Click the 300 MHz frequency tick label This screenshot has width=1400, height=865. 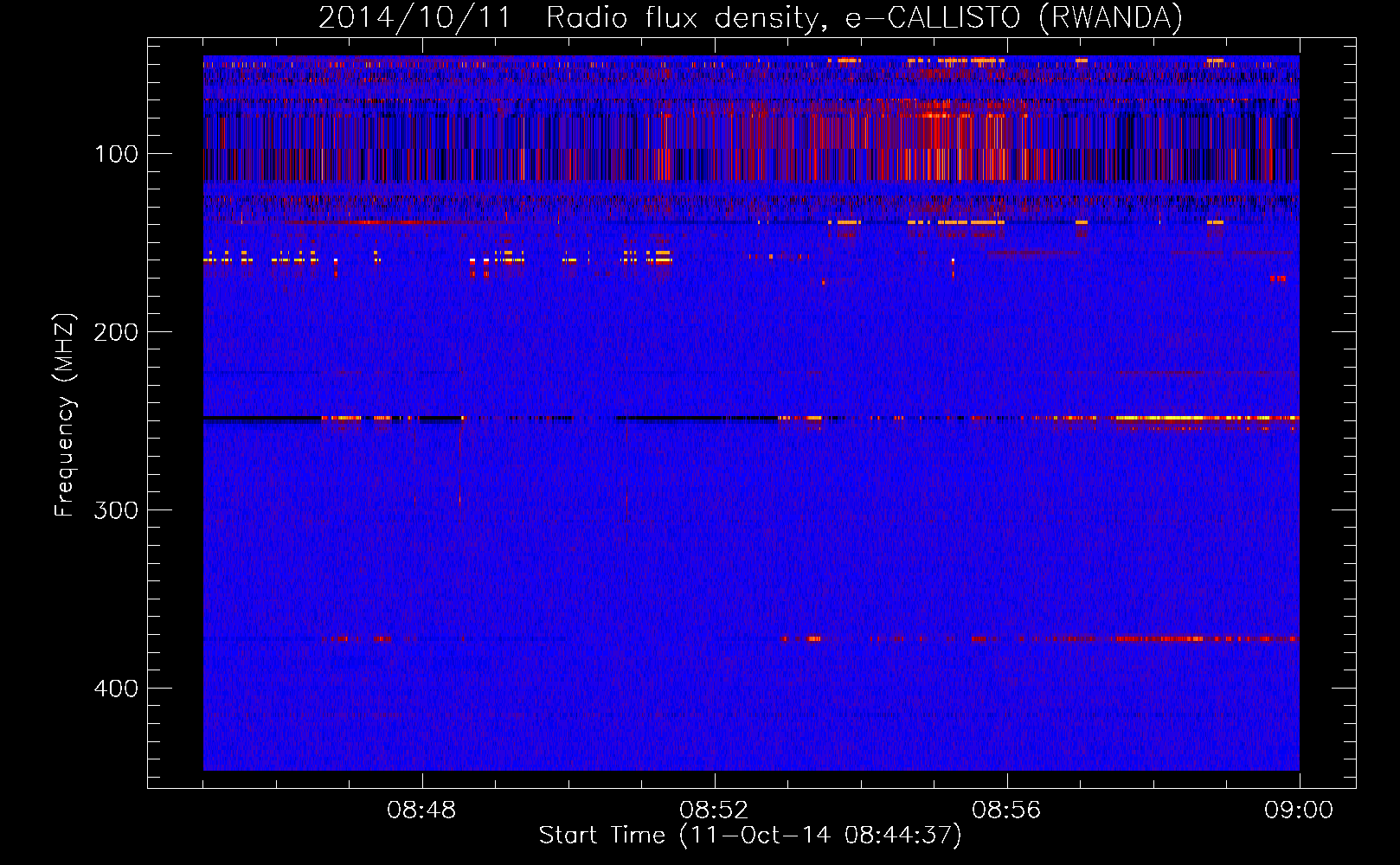(116, 510)
